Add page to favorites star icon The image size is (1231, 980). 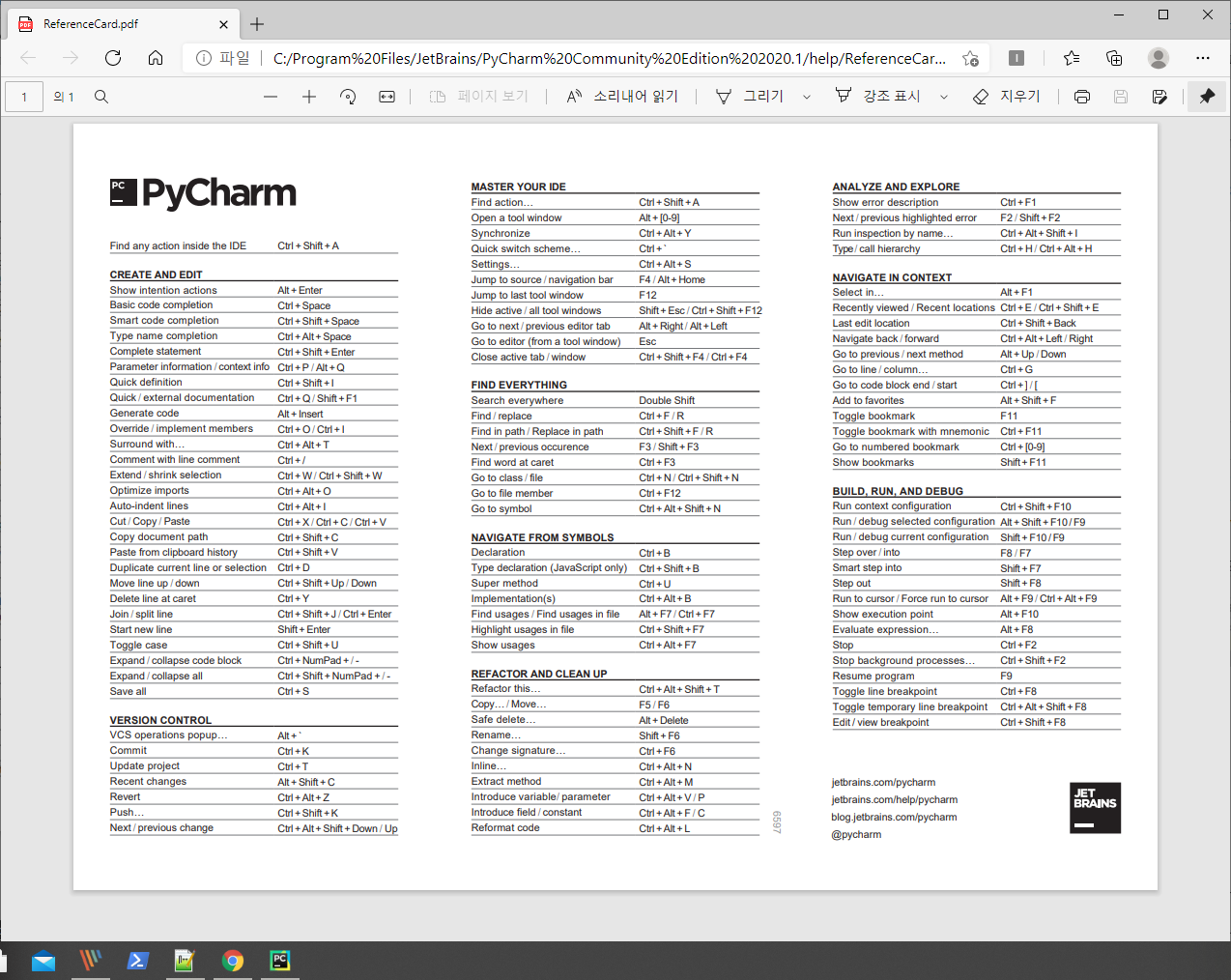[x=970, y=58]
